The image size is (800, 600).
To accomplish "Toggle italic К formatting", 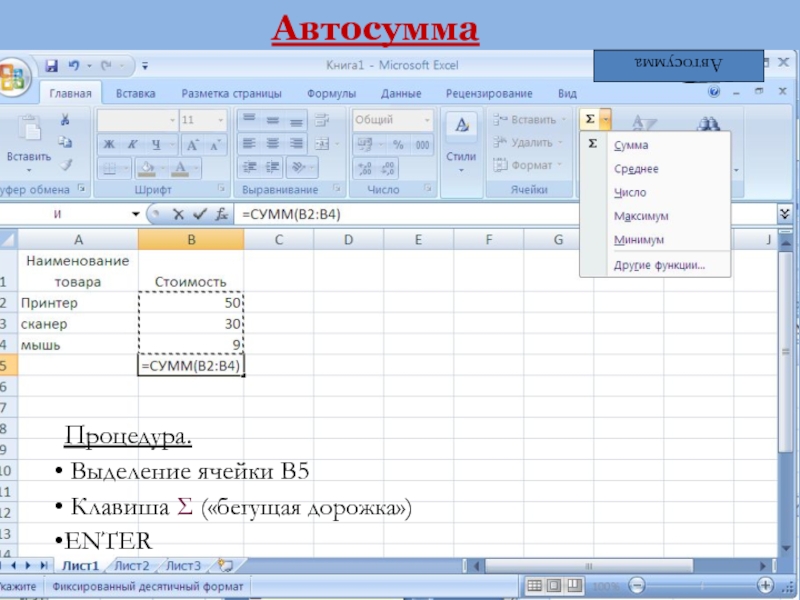I will pyautogui.click(x=132, y=144).
